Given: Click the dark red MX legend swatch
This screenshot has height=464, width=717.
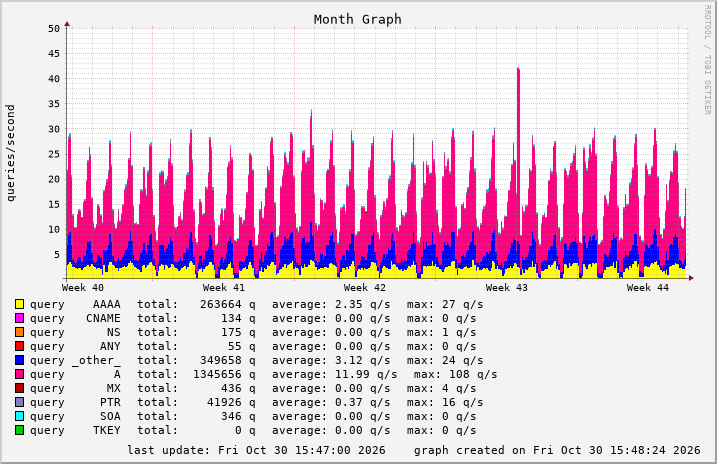Looking at the screenshot, I should [19, 388].
